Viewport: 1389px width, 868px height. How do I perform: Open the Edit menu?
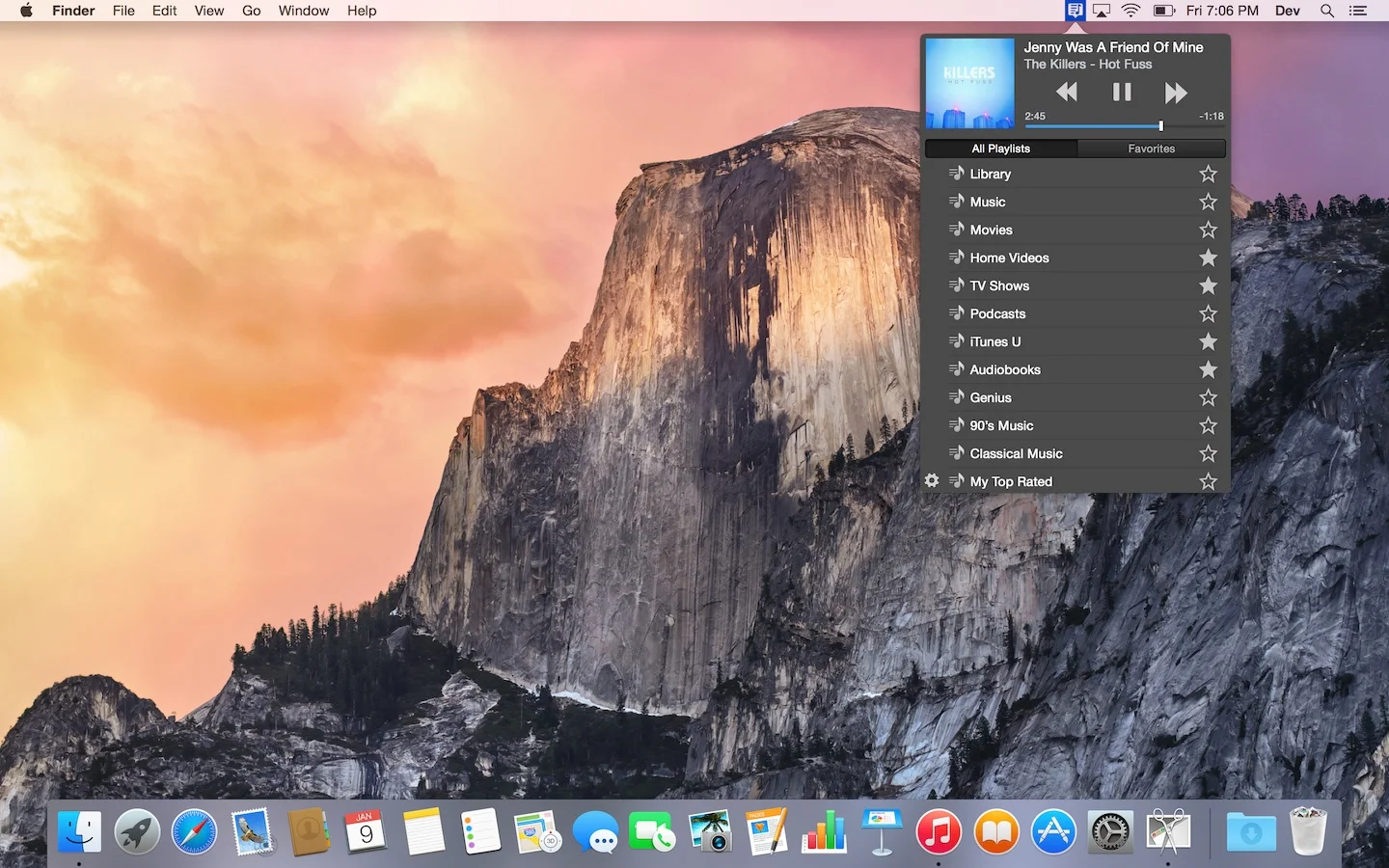164,11
